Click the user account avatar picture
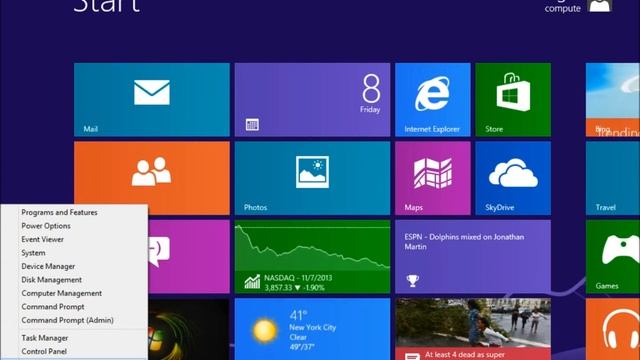The image size is (640, 360). (599, 6)
